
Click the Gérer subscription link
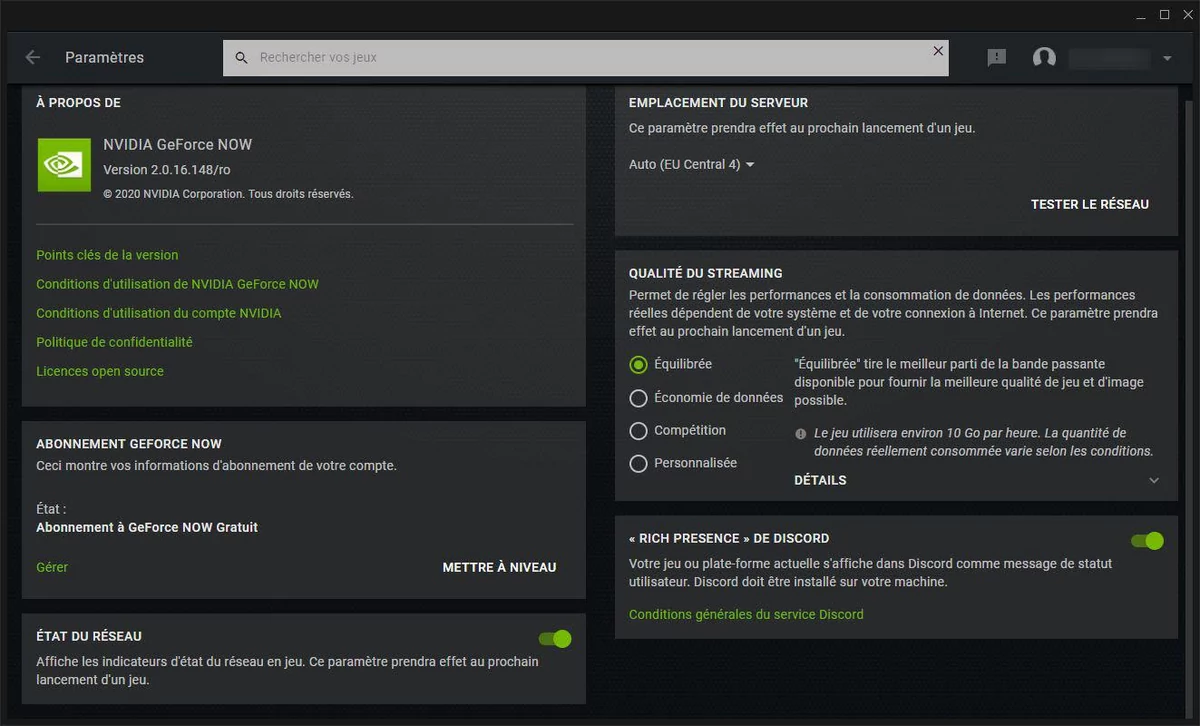pos(52,567)
